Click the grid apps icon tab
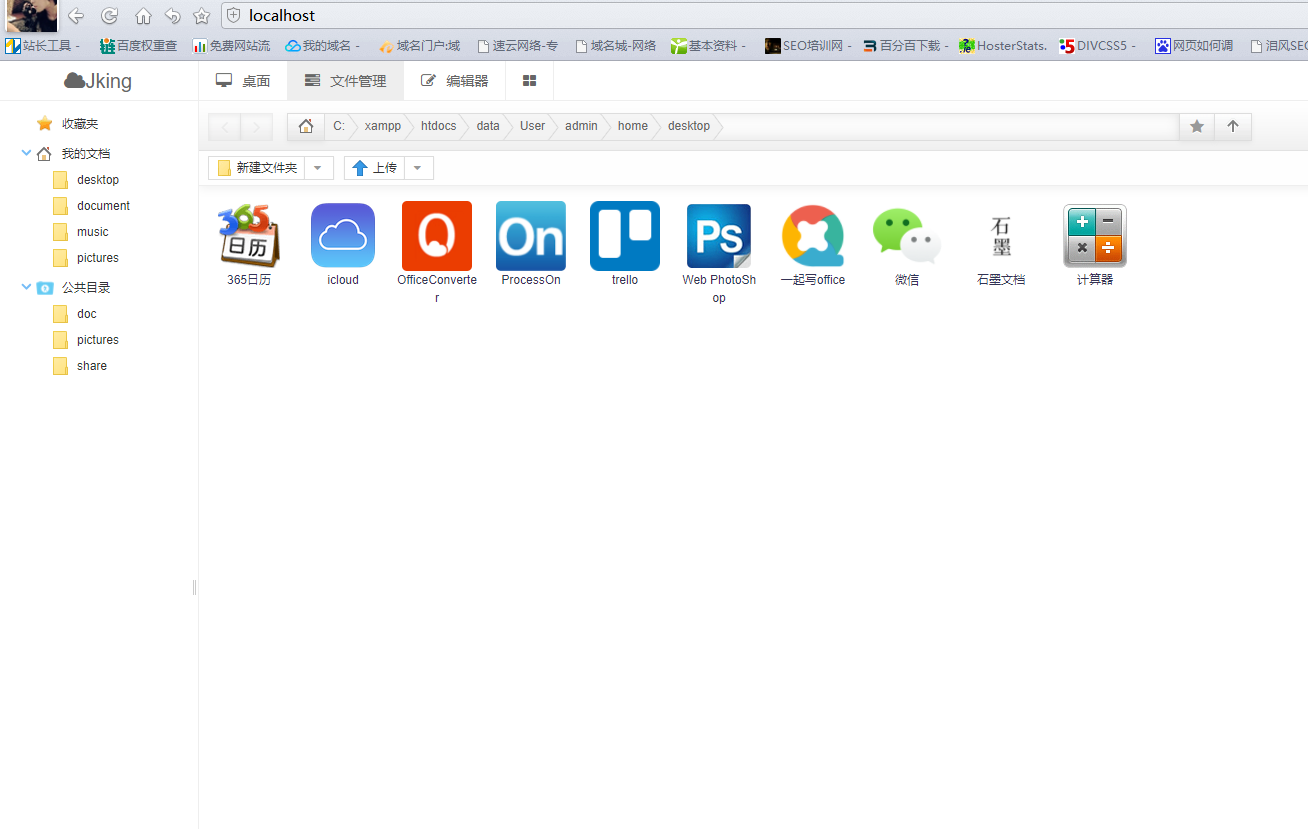The width and height of the screenshot is (1308, 829). (x=530, y=81)
